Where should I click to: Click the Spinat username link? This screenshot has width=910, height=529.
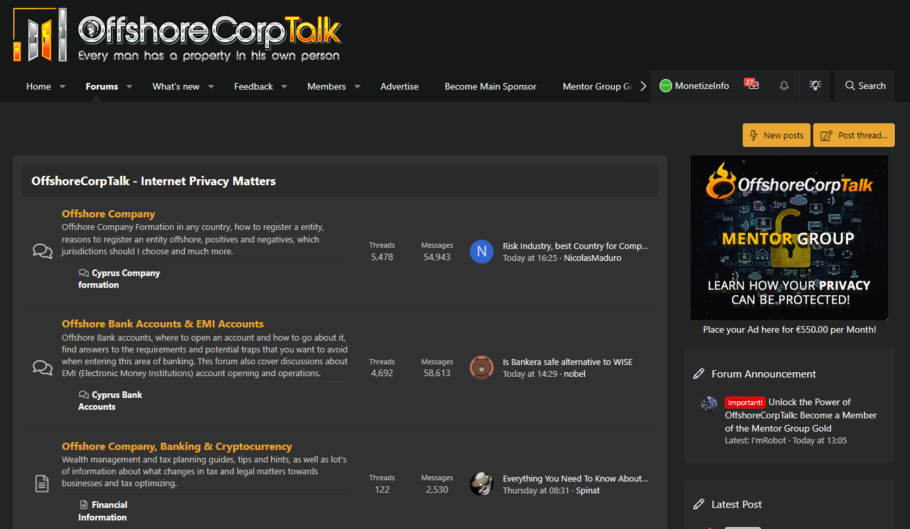point(588,491)
